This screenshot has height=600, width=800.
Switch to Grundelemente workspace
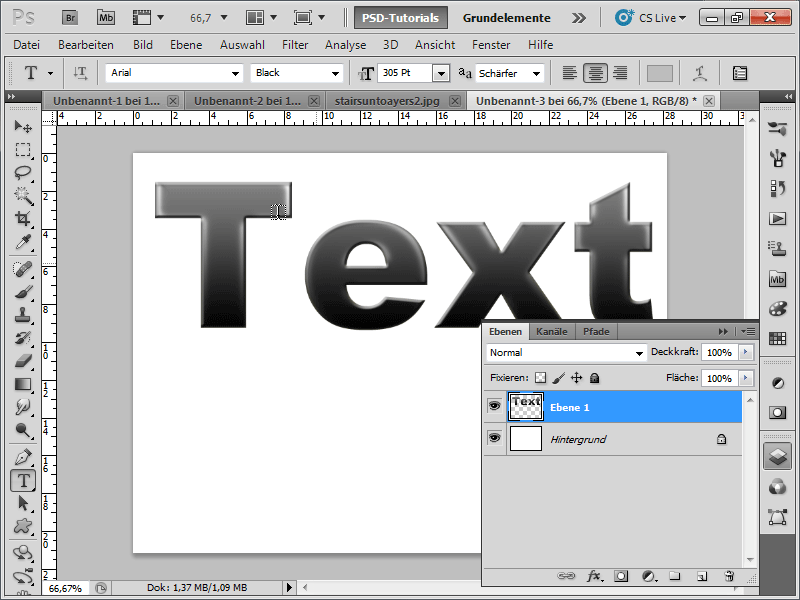(507, 18)
